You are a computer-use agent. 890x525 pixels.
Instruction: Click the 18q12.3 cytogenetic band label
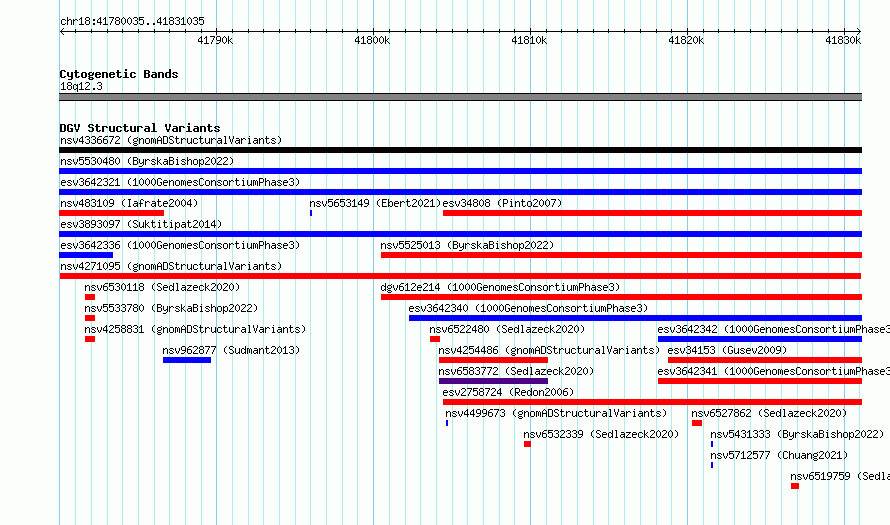coord(81,86)
